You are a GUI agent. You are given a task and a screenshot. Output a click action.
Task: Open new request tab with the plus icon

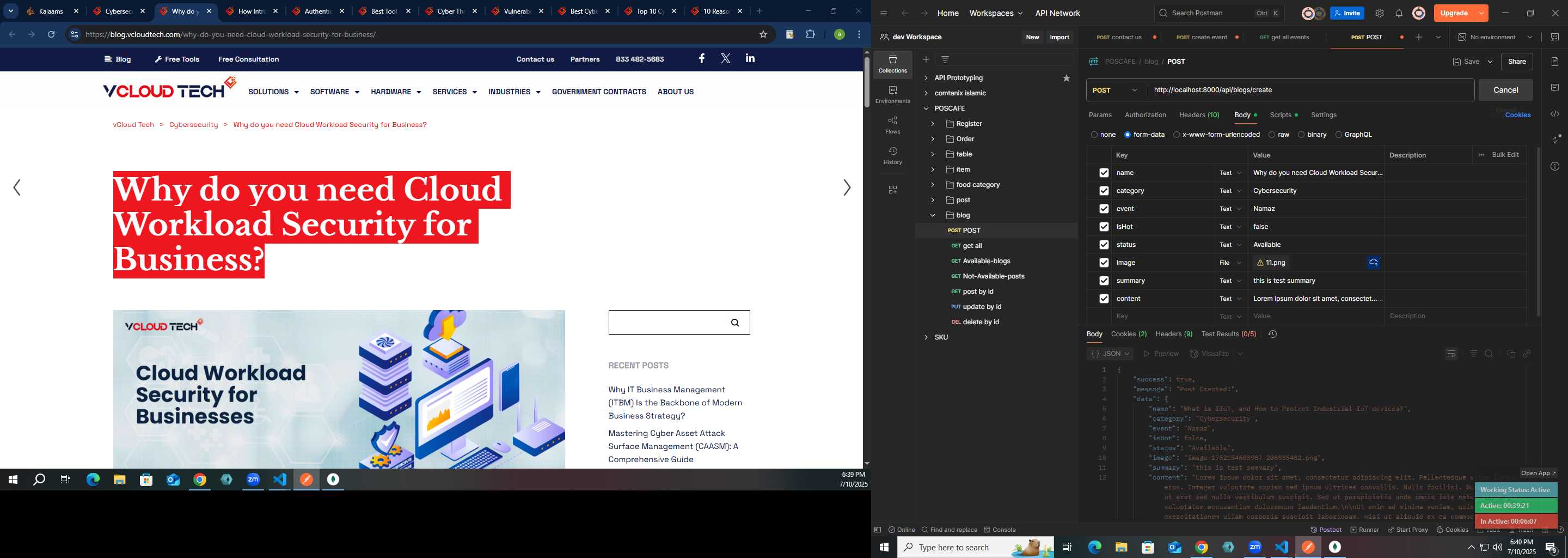[x=1418, y=37]
